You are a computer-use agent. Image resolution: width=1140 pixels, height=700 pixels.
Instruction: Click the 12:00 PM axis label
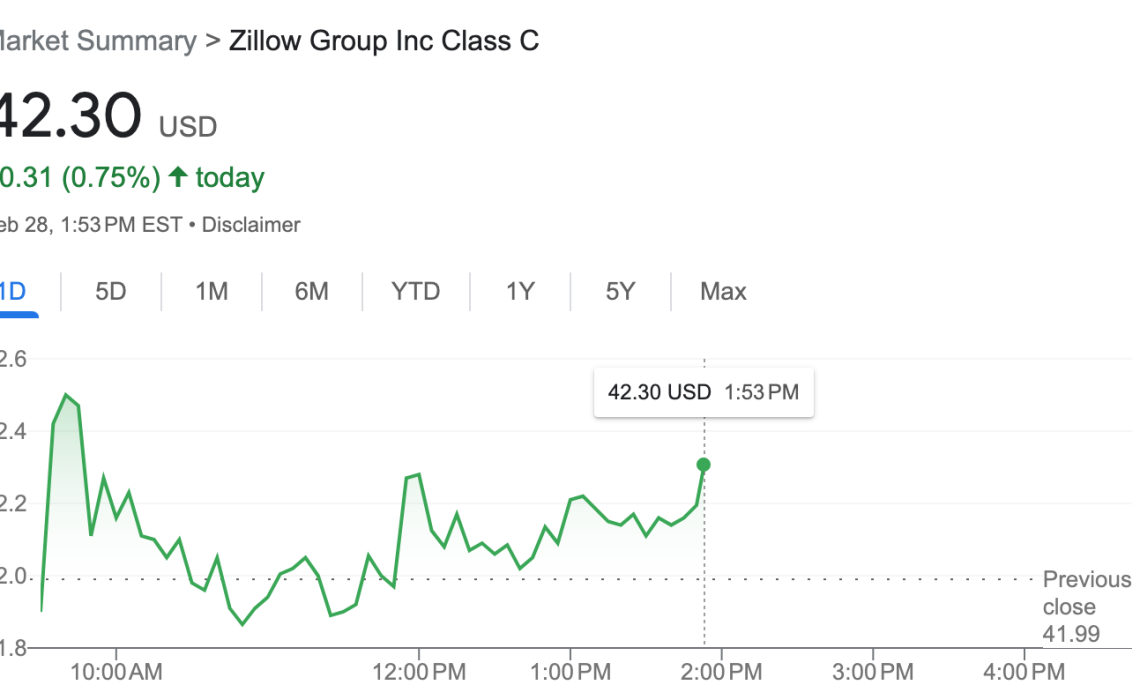pos(417,670)
